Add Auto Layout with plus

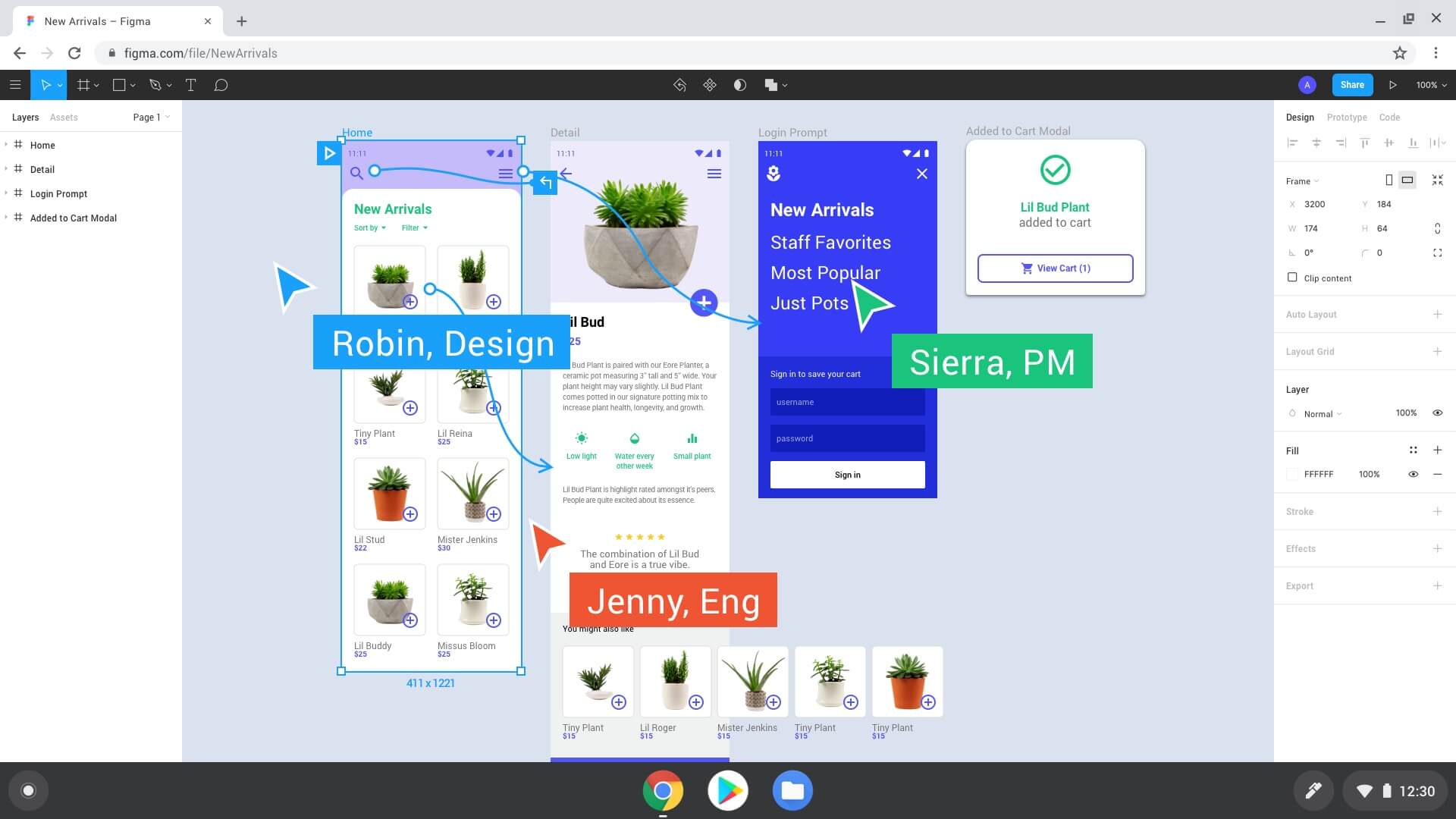coord(1437,314)
